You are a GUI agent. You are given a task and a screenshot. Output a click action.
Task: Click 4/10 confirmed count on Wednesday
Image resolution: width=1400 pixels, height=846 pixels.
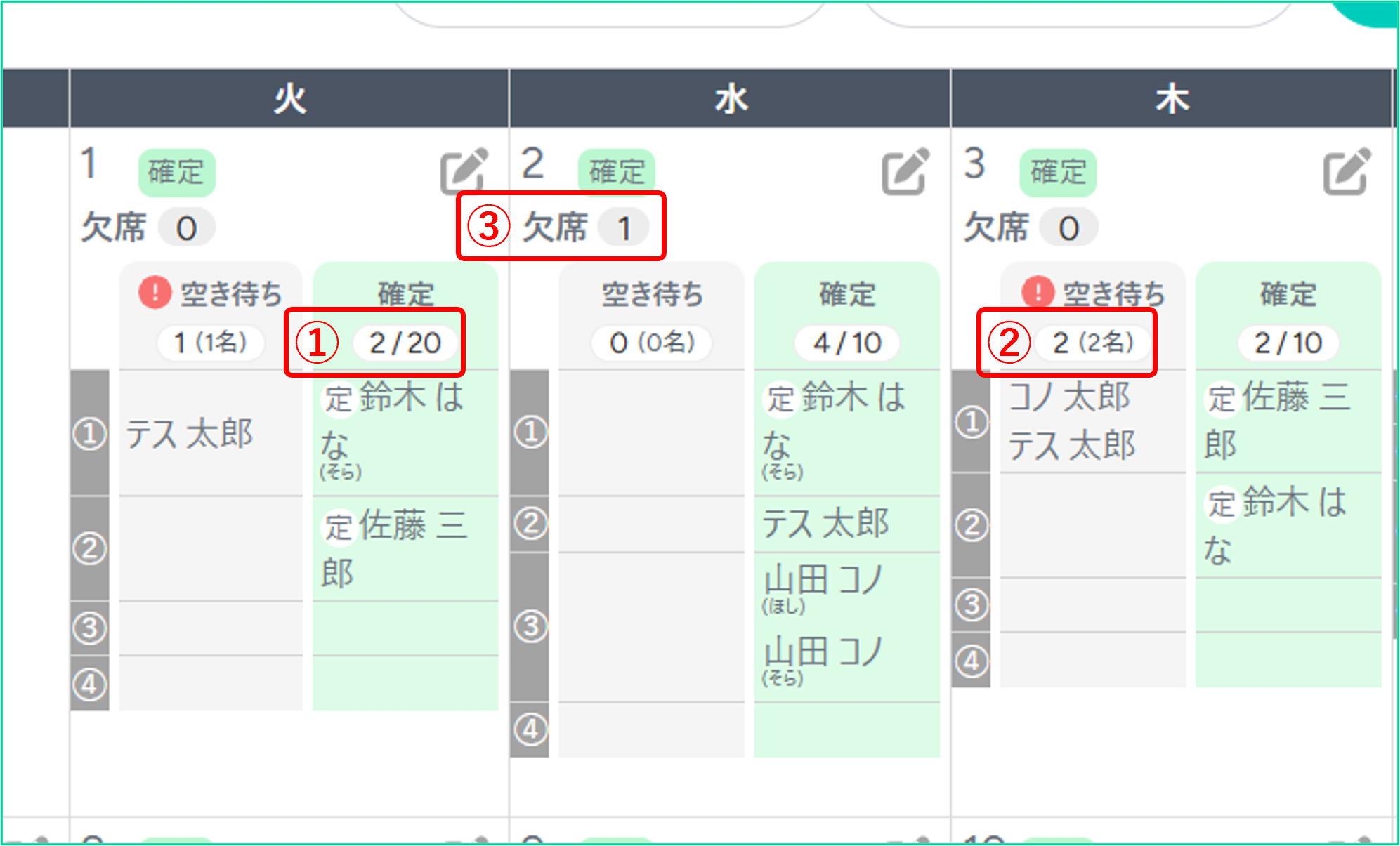[847, 343]
